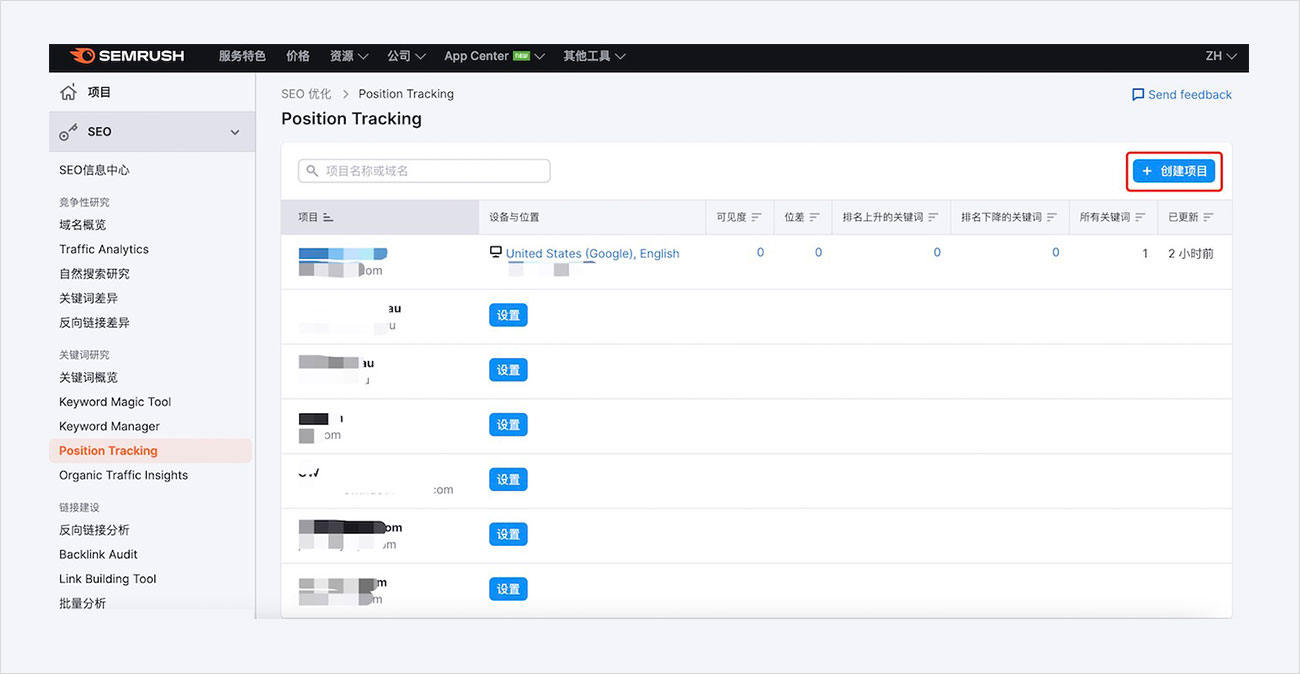Go to 反向链接分析
The width and height of the screenshot is (1300, 674).
pyautogui.click(x=94, y=530)
